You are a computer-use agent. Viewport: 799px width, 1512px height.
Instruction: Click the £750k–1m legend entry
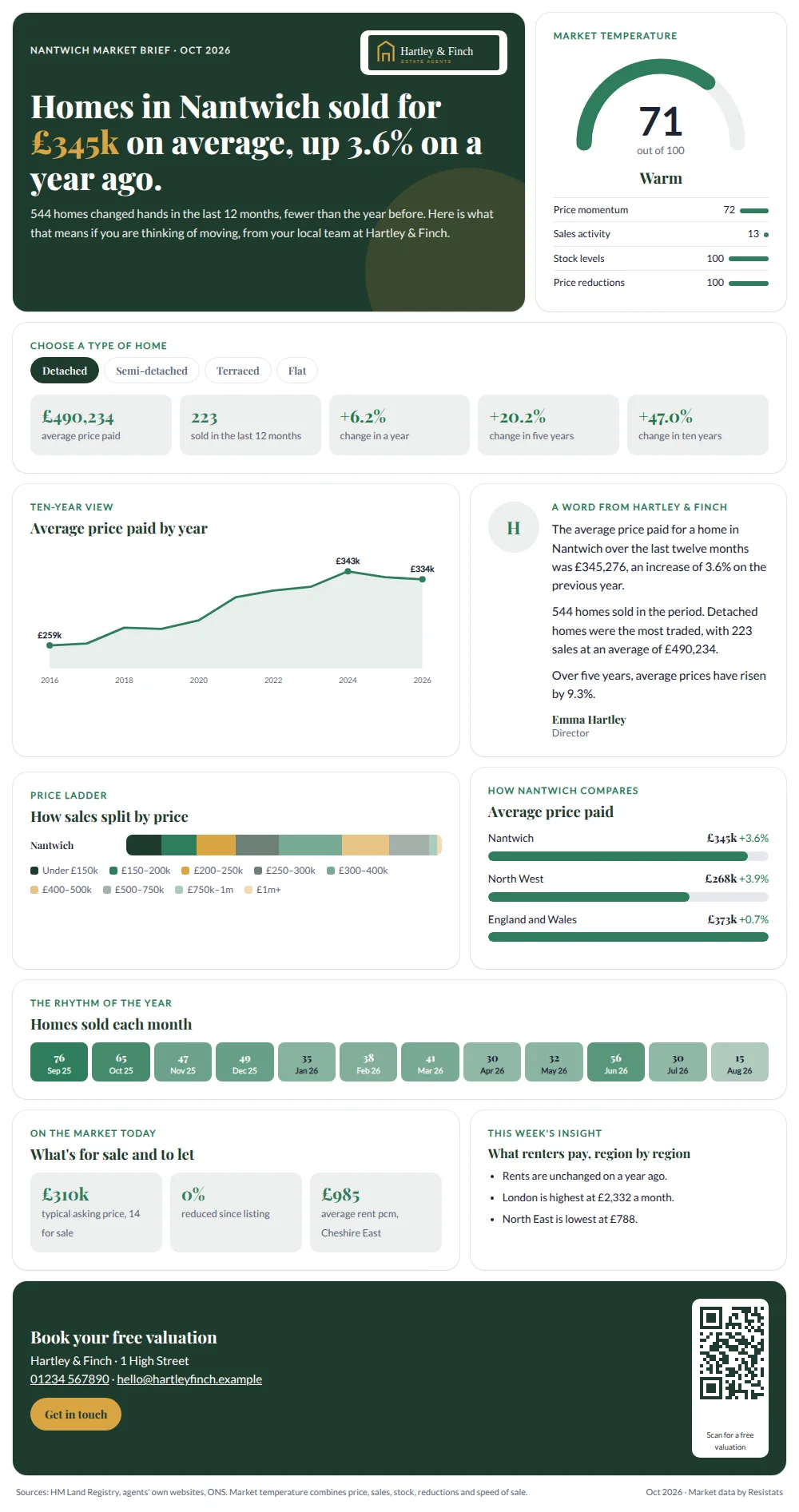205,890
